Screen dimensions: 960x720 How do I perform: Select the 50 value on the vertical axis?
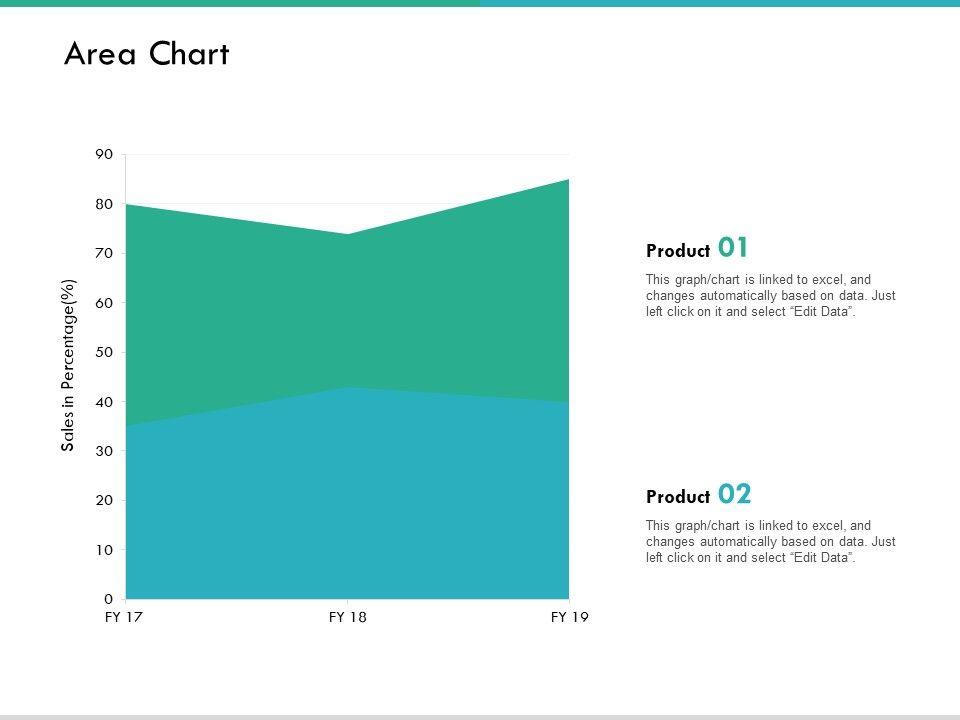104,352
